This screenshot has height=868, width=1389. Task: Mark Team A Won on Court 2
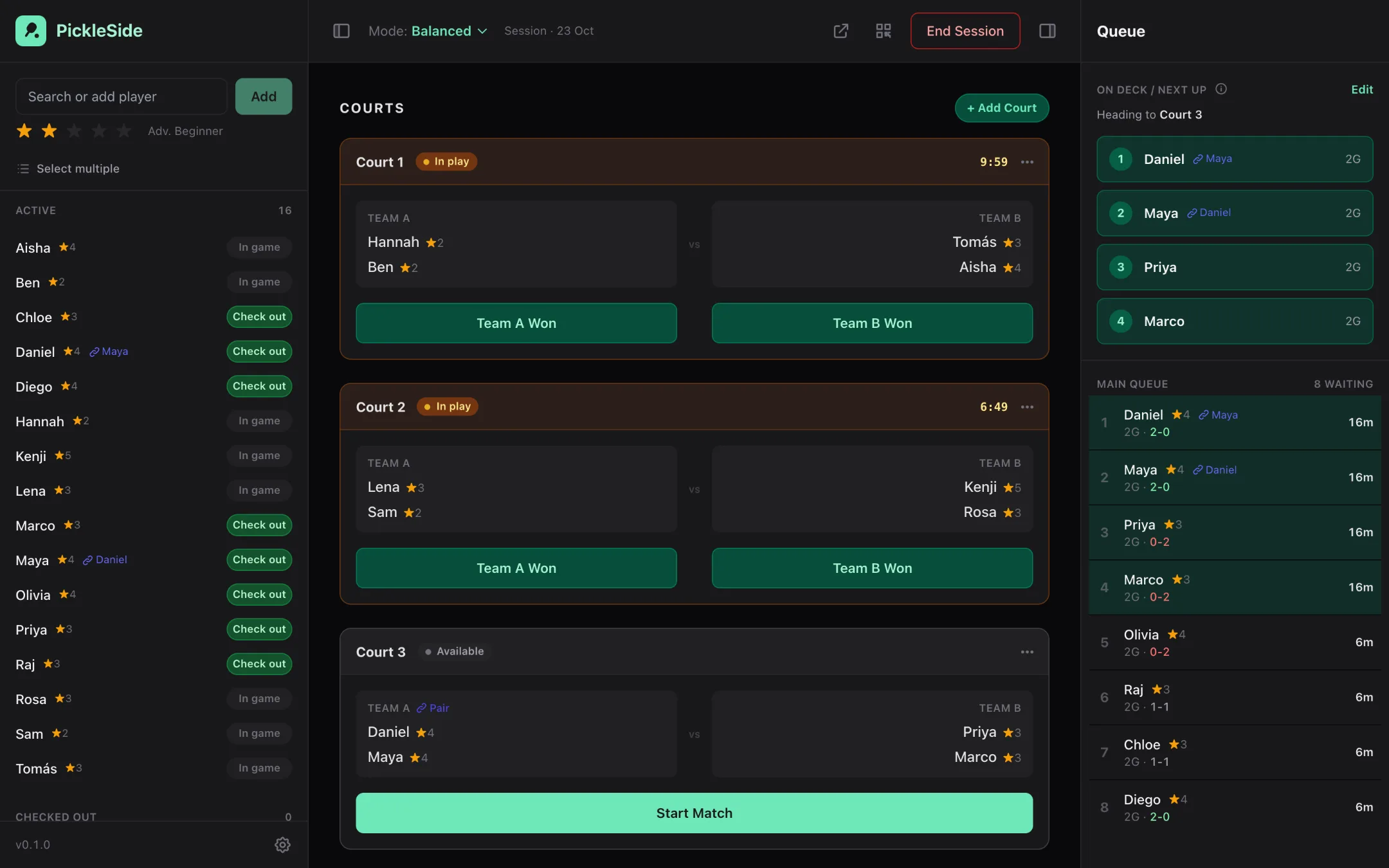516,568
